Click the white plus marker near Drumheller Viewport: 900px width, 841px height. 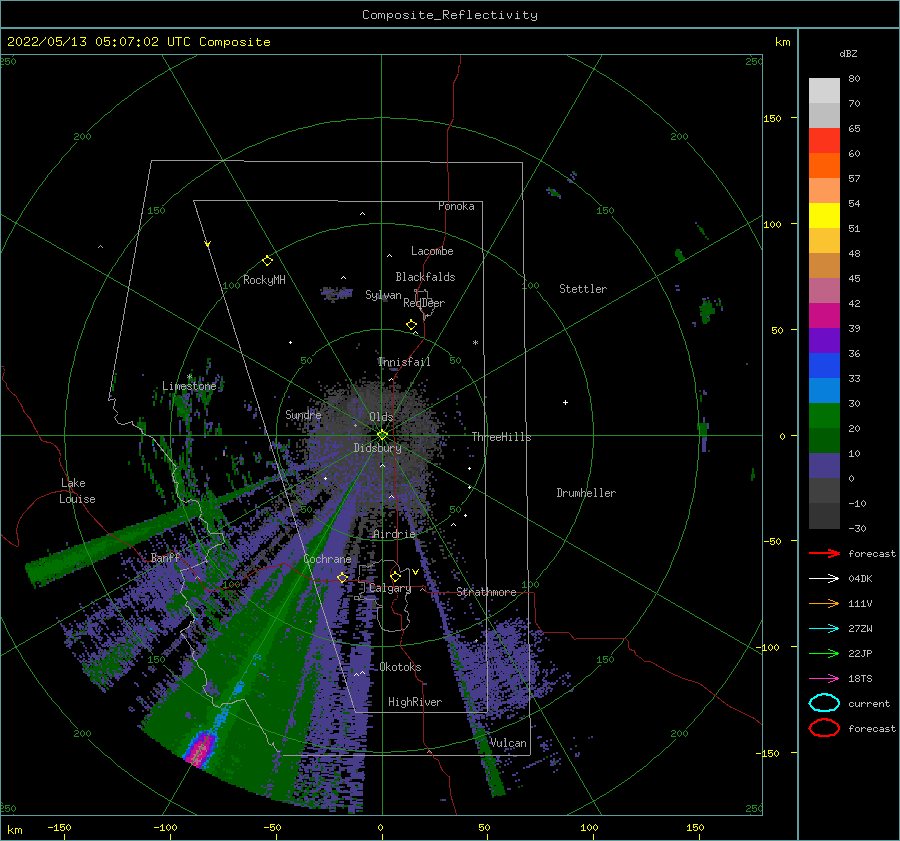(x=565, y=402)
